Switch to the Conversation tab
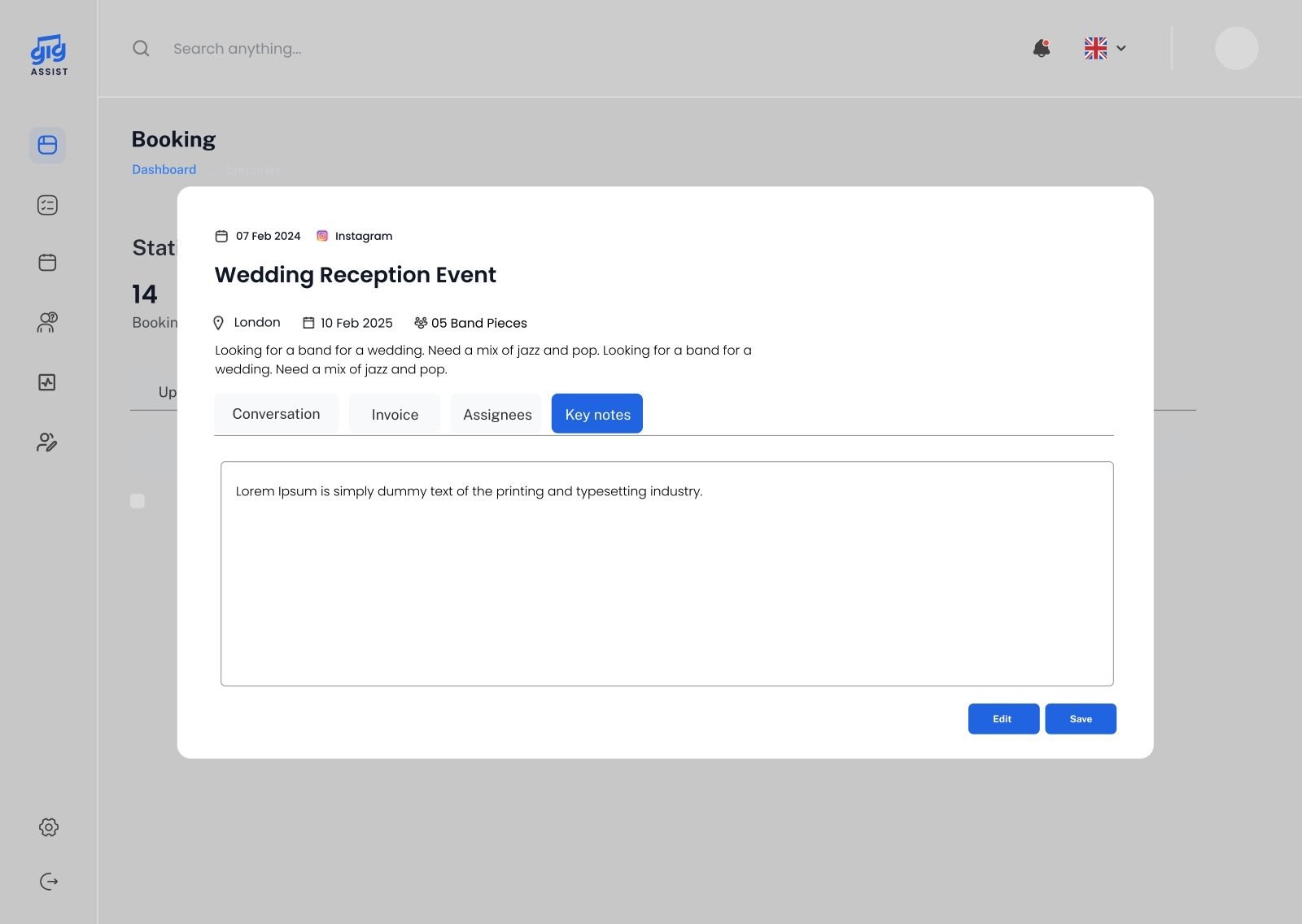 [277, 413]
